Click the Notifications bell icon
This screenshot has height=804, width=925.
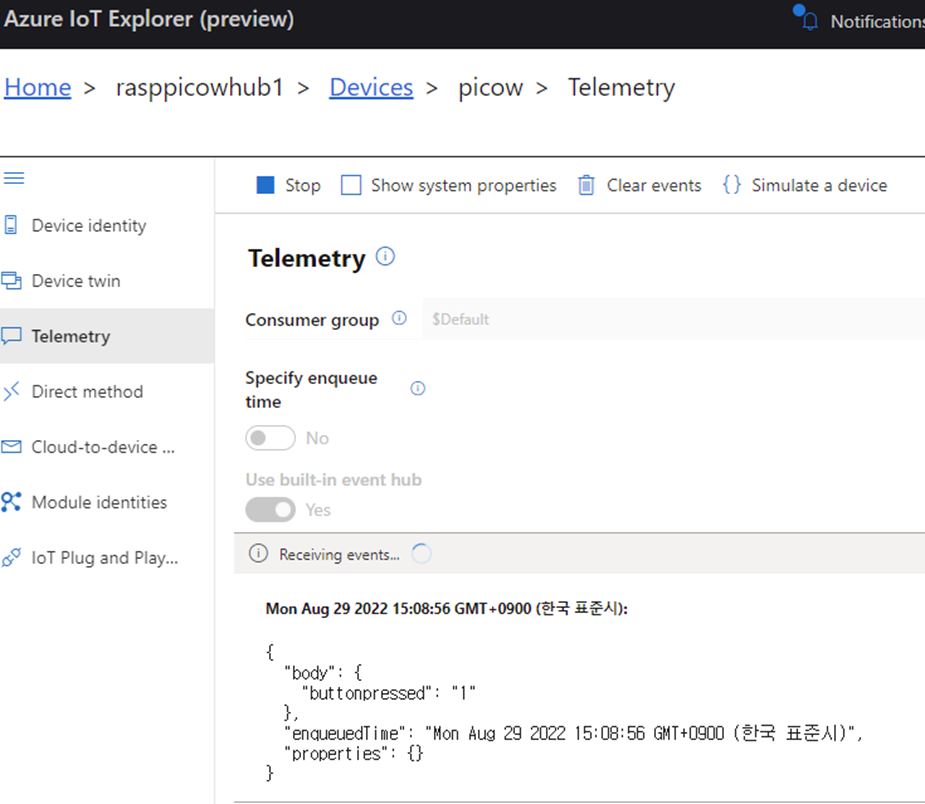(x=809, y=21)
